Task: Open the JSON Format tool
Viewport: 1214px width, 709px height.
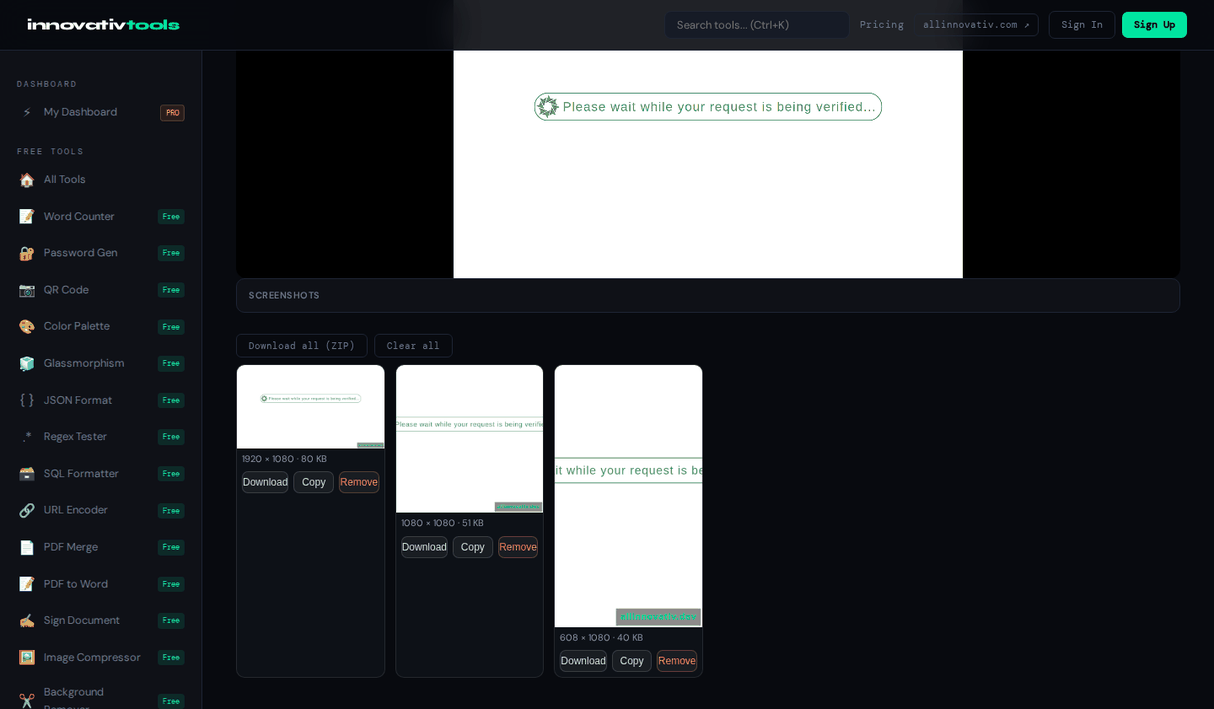Action: 101,400
